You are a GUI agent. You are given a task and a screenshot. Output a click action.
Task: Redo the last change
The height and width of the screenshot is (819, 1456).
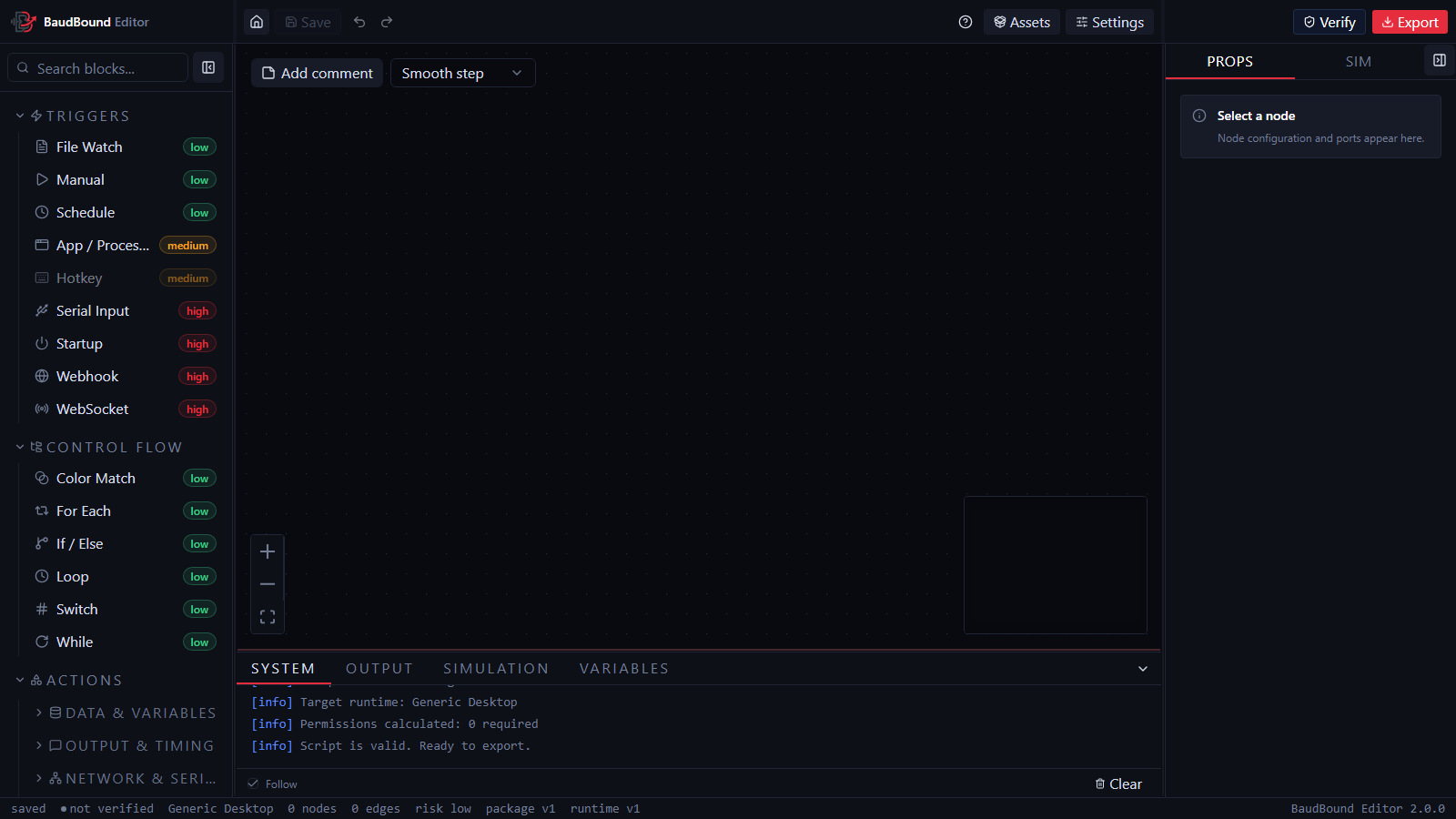click(x=387, y=22)
